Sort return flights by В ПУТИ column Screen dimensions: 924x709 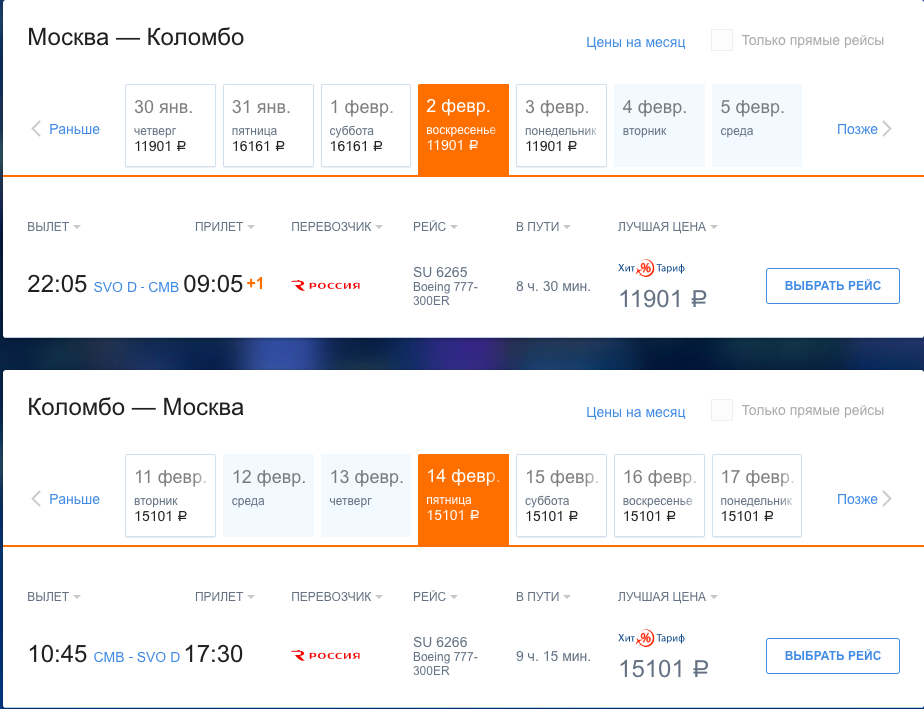pos(543,597)
